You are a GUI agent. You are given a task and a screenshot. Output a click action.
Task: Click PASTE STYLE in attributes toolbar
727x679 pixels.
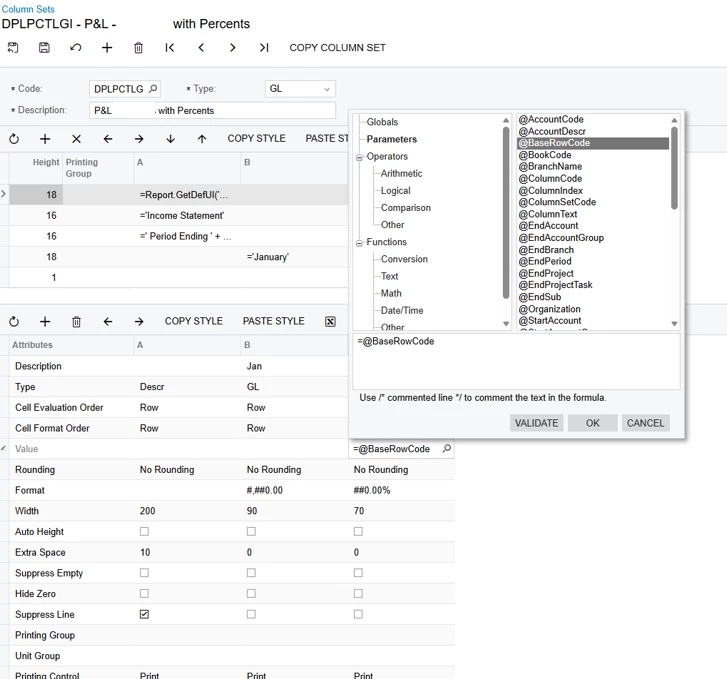point(274,321)
